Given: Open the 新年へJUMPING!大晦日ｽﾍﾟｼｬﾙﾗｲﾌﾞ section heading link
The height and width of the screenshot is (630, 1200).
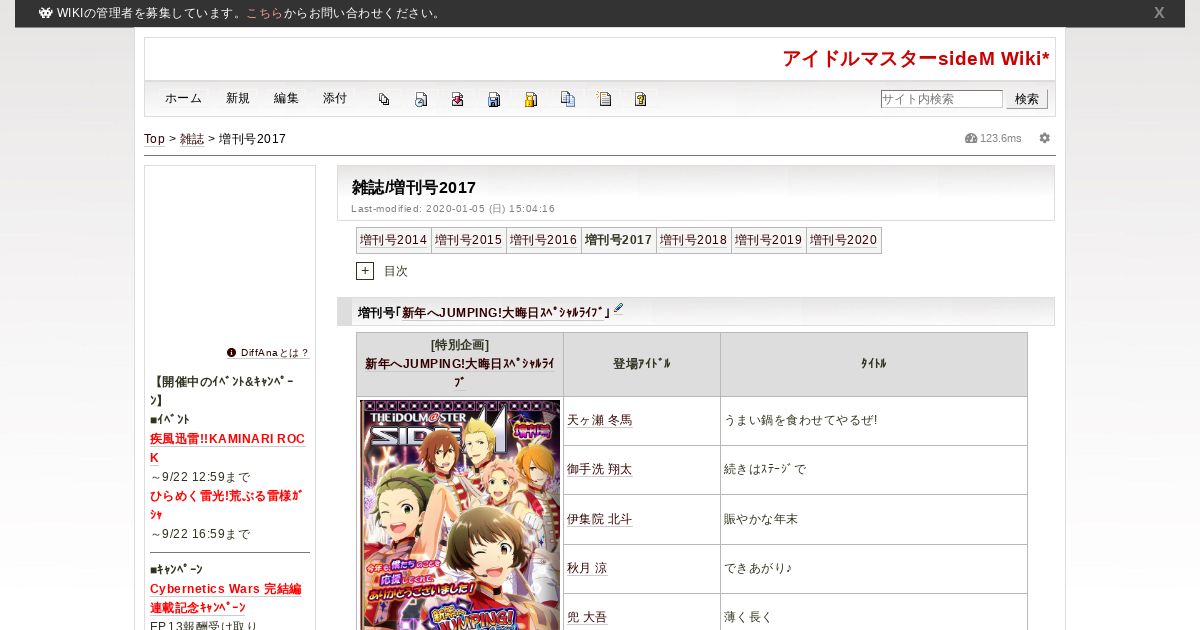Looking at the screenshot, I should point(505,313).
